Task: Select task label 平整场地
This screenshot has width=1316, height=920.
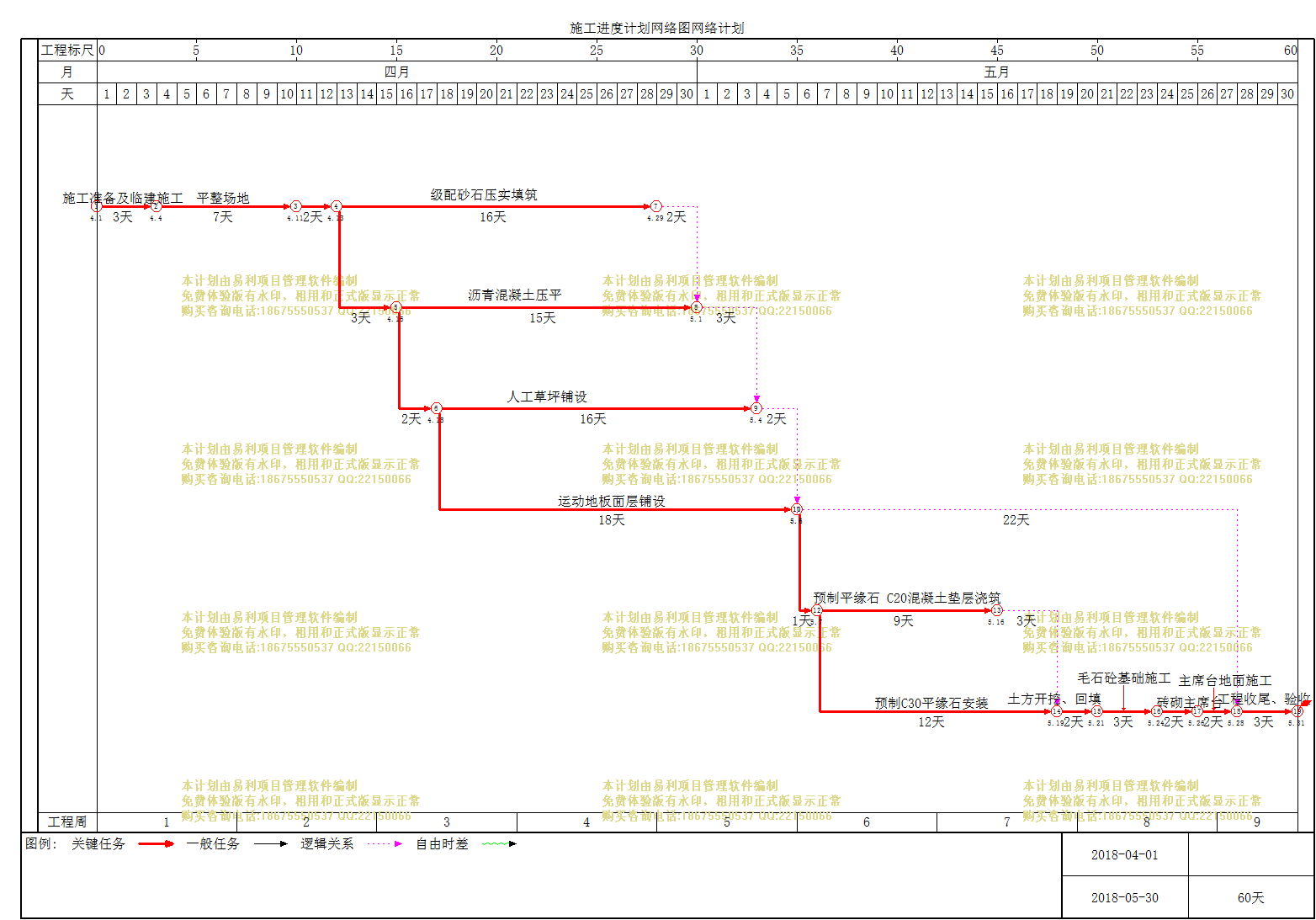Action: coord(223,198)
